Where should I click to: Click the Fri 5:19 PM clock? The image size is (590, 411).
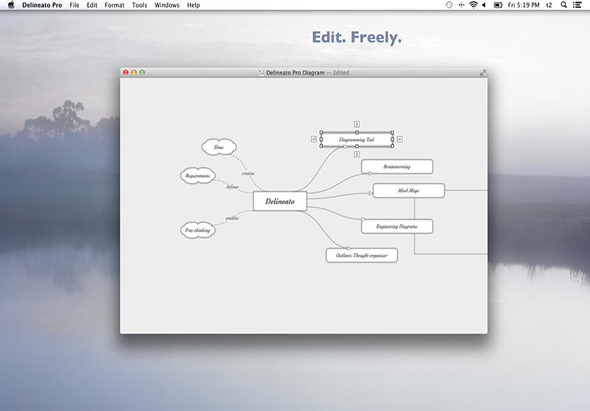(x=523, y=5)
